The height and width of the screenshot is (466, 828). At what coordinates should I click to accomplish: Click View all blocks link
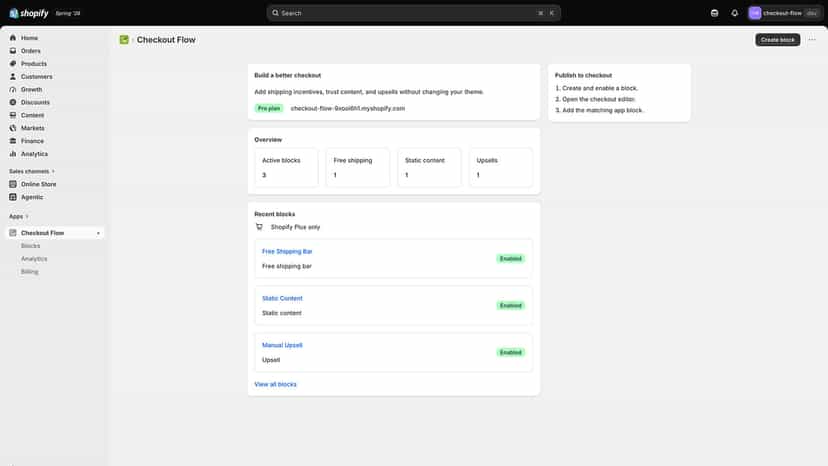point(276,385)
